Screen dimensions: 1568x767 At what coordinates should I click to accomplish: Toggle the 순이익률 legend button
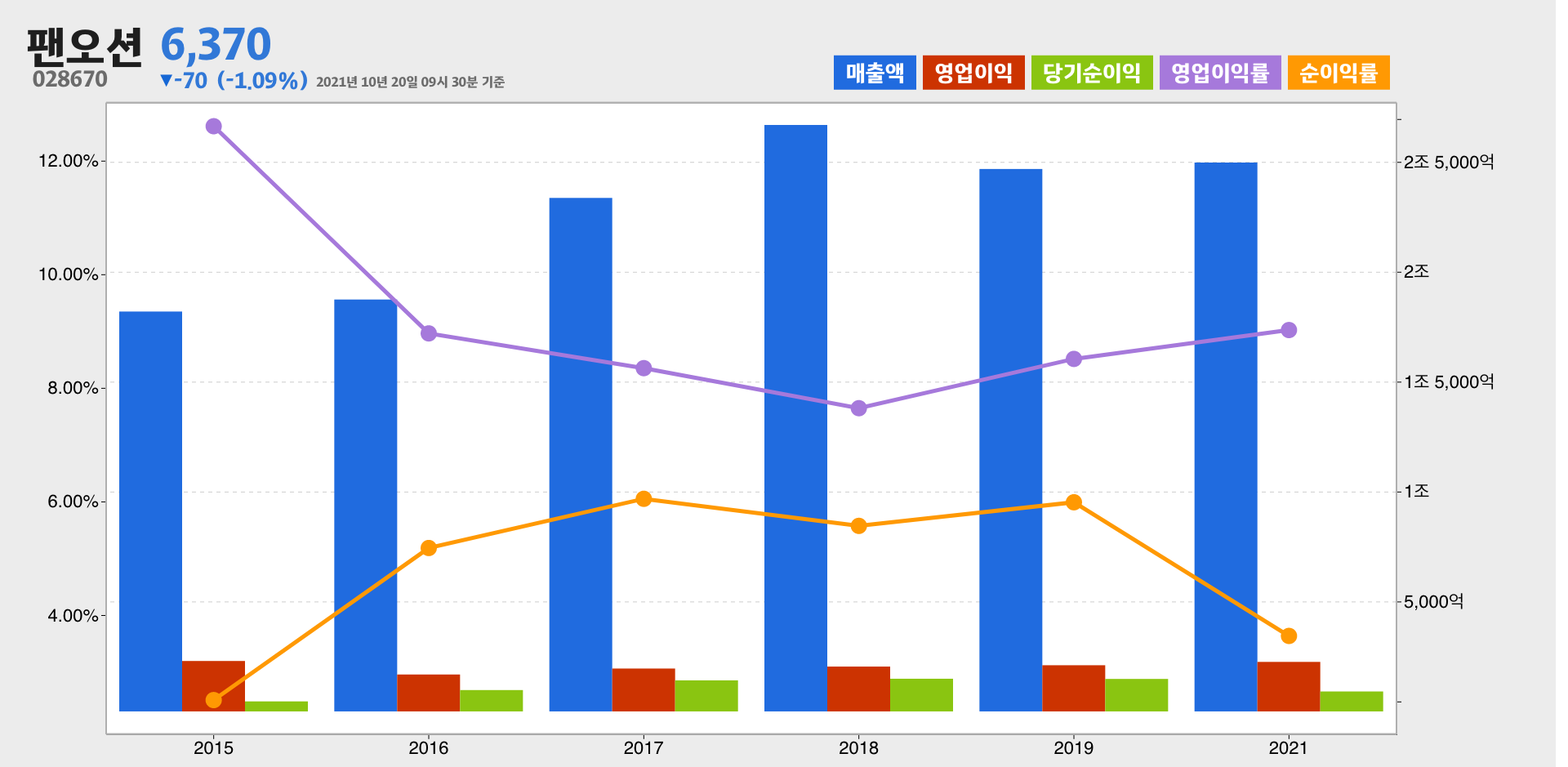tap(1339, 73)
